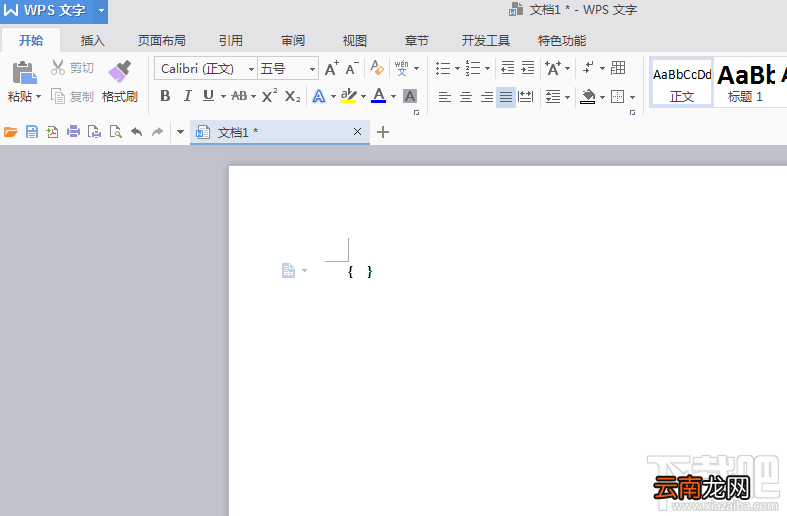Expand the numbered list dropdown arrow
Image resolution: width=787 pixels, height=516 pixels.
[x=487, y=68]
